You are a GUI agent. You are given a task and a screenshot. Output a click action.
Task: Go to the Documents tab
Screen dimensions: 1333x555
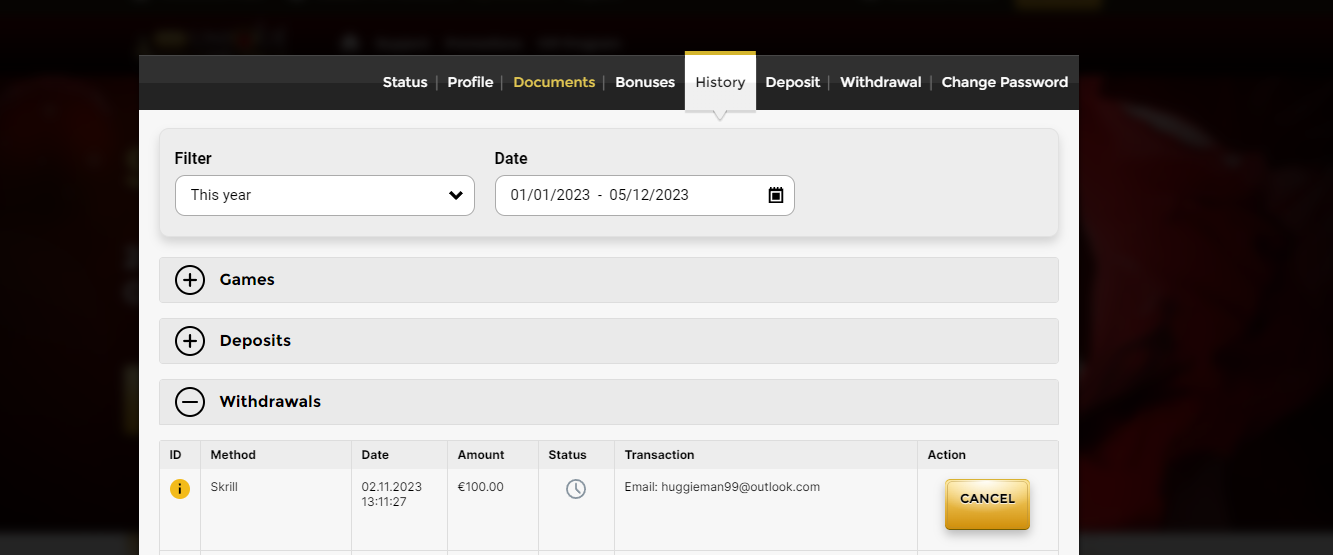pyautogui.click(x=554, y=82)
